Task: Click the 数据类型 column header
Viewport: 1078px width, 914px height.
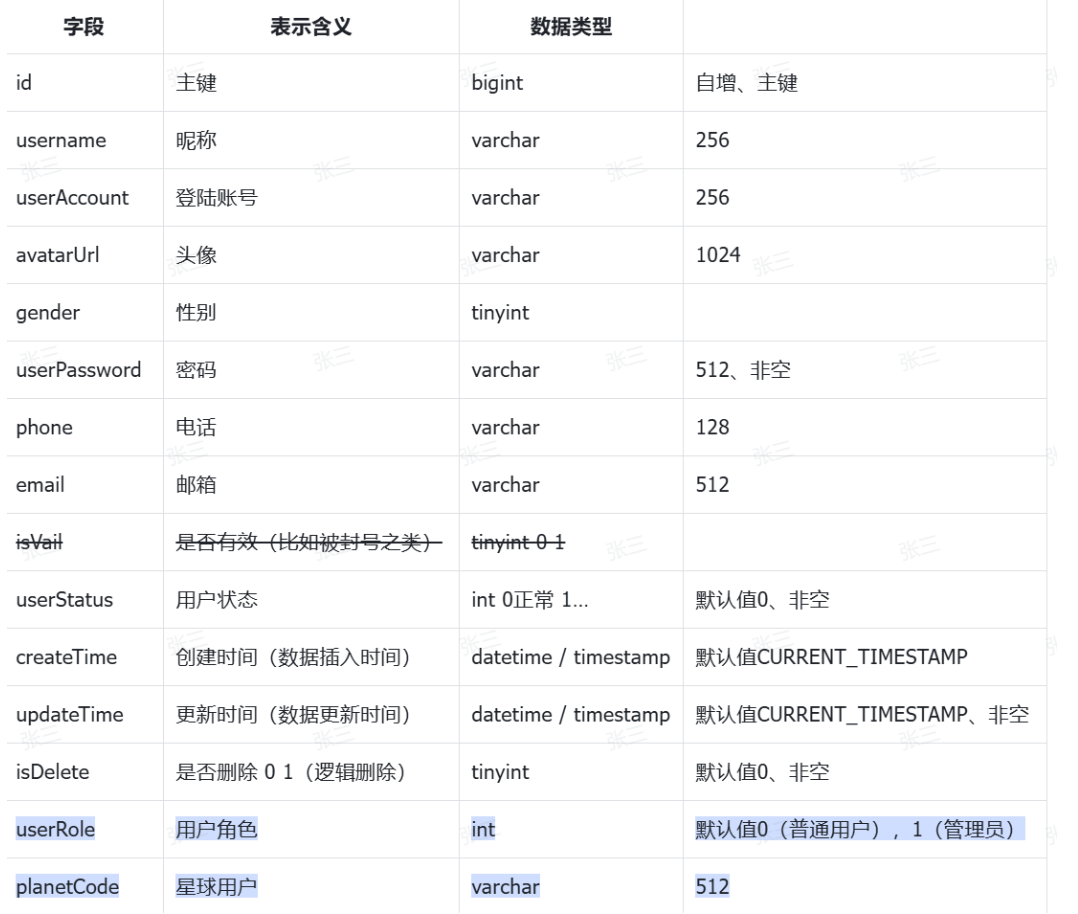Action: click(x=570, y=27)
